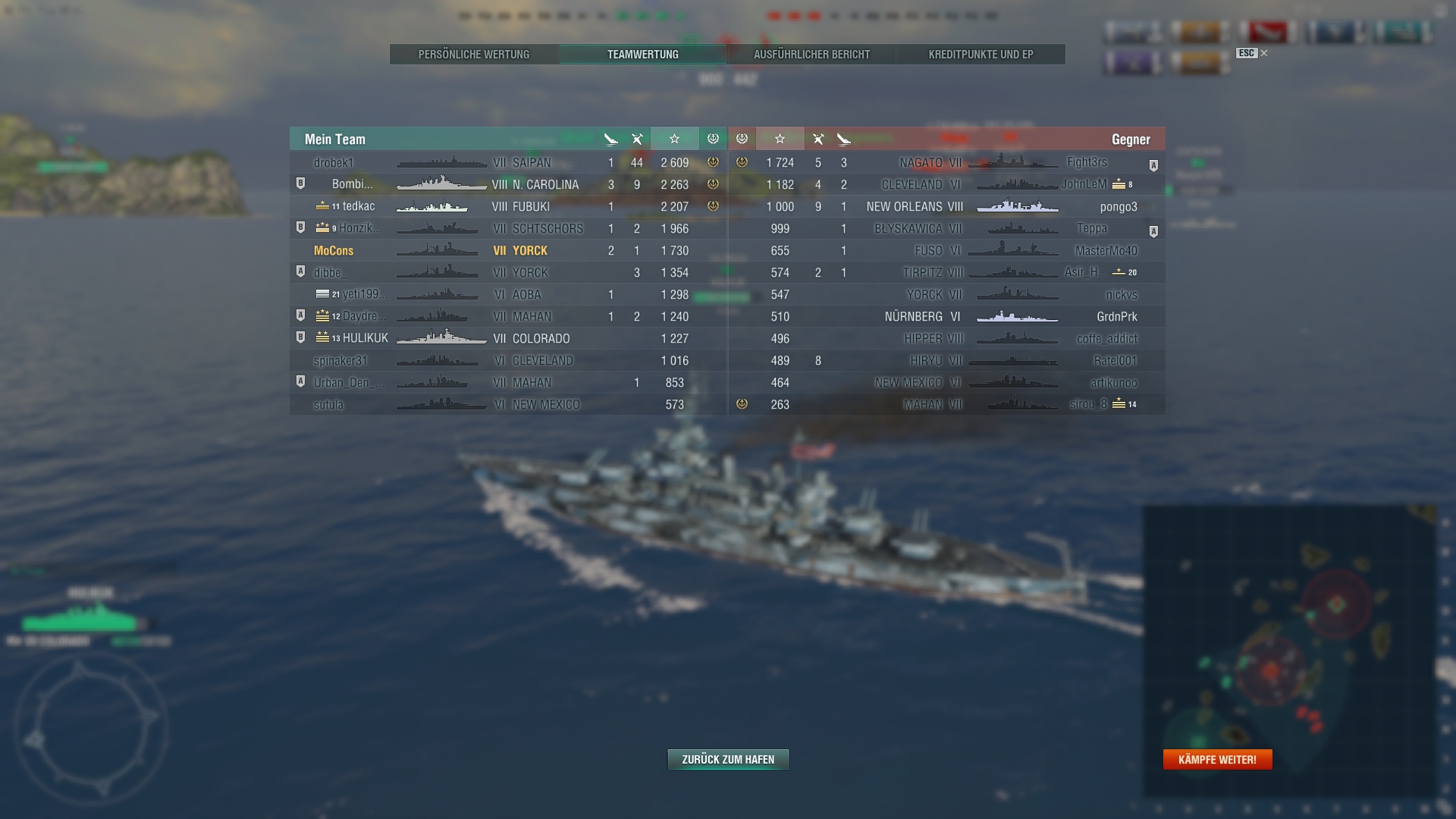Image resolution: width=1456 pixels, height=819 pixels.
Task: Sort my team by base XP star
Action: pyautogui.click(x=674, y=139)
